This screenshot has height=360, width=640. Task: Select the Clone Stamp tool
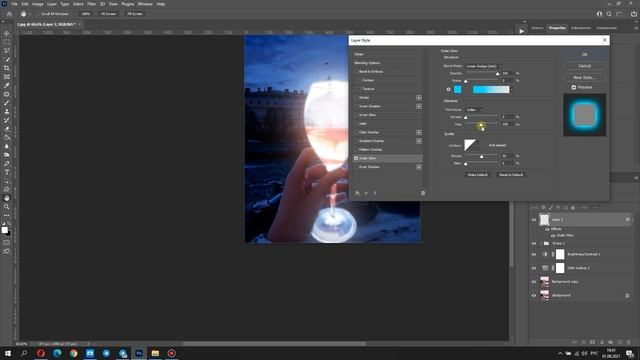coord(7,111)
